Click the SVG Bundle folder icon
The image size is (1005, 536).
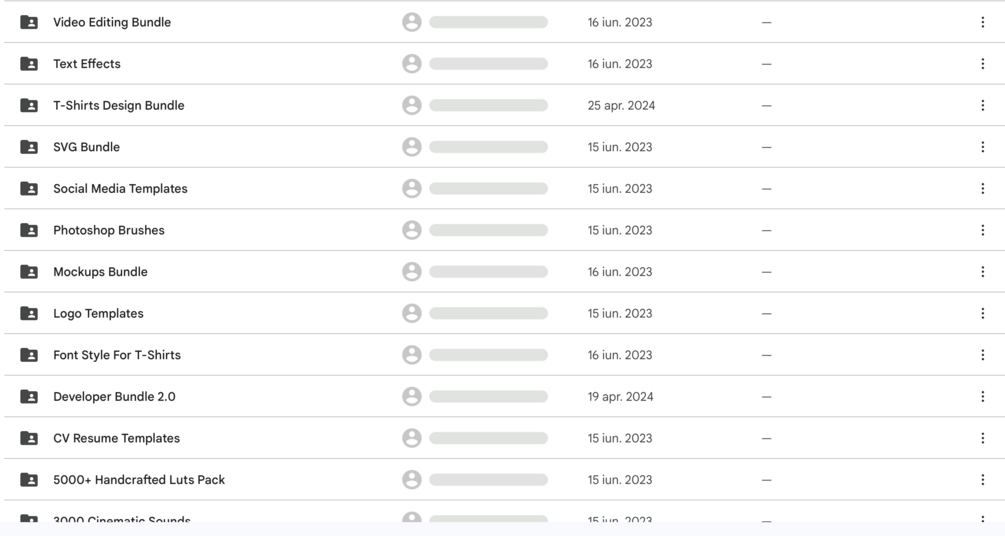29,147
